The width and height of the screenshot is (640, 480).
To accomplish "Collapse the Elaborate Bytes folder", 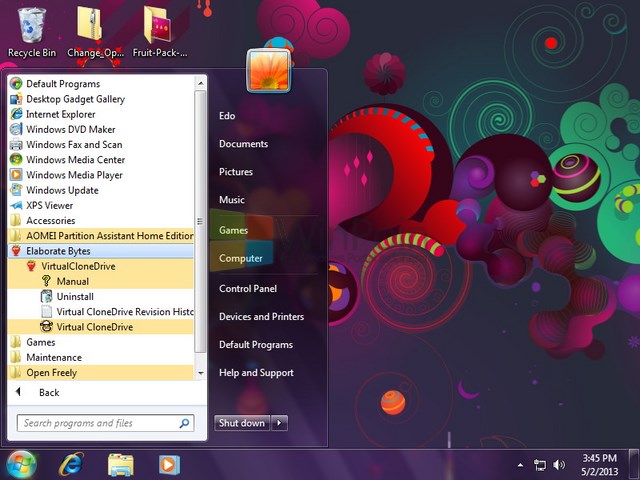I will coord(100,251).
